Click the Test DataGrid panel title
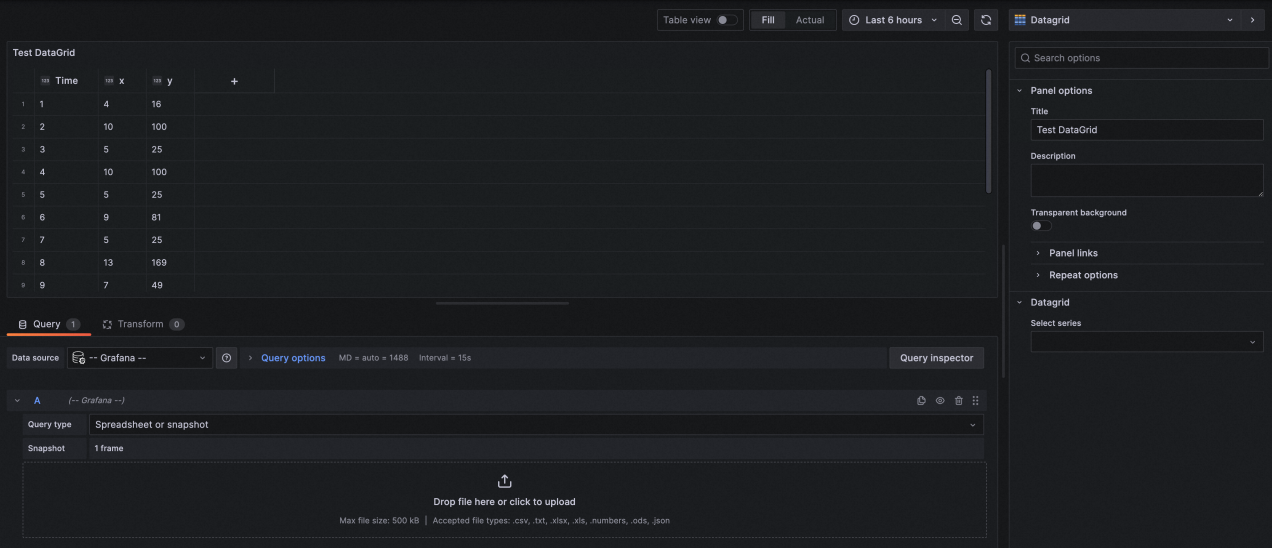Viewport: 1272px width, 548px height. [44, 53]
